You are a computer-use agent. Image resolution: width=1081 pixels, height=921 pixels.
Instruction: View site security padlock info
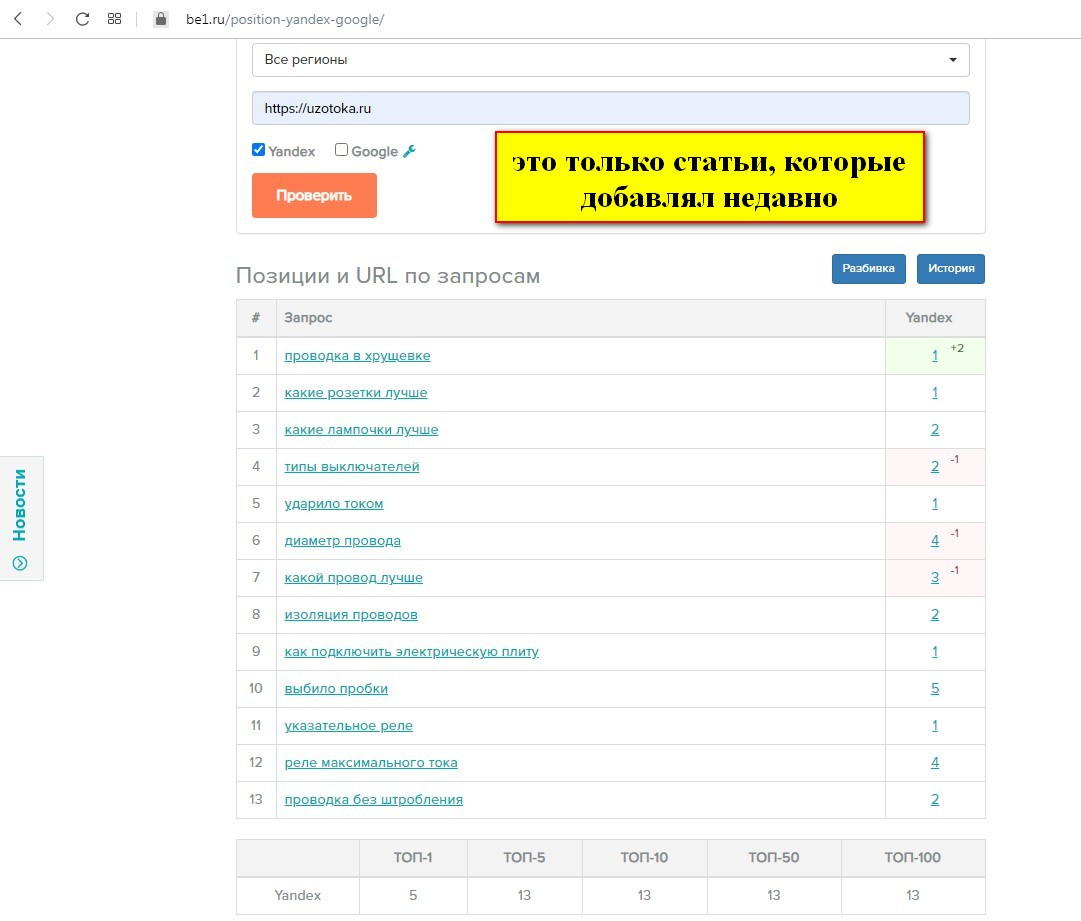point(161,19)
